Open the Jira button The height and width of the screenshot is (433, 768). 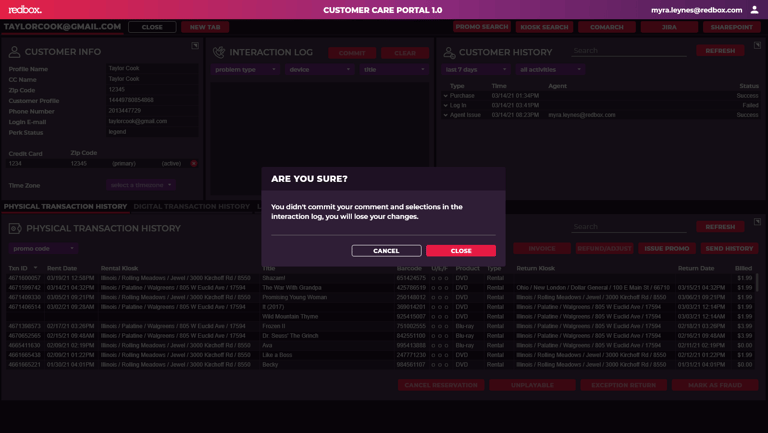point(669,27)
